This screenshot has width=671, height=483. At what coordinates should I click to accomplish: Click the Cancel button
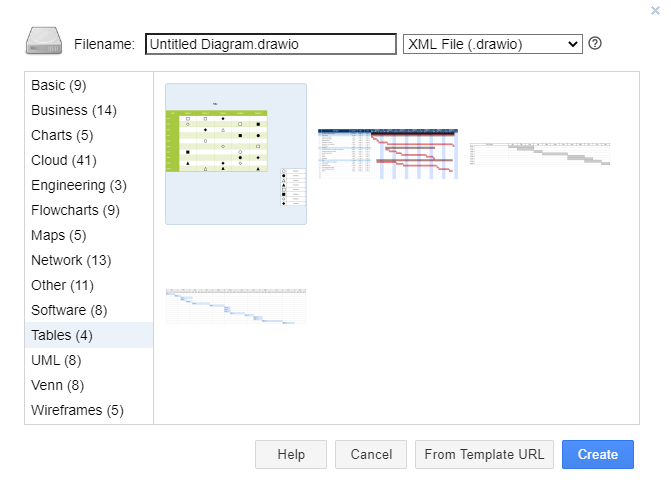coord(371,454)
